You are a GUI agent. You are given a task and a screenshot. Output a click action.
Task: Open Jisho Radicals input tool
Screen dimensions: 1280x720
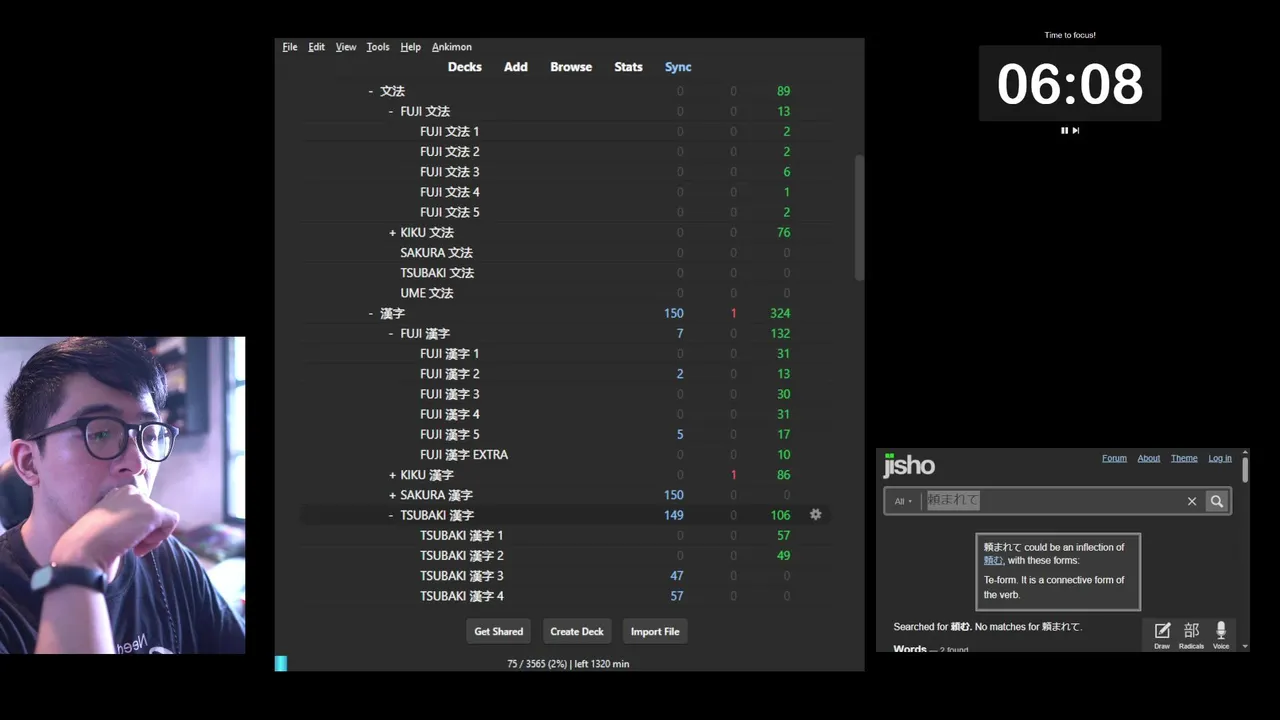pyautogui.click(x=1191, y=635)
